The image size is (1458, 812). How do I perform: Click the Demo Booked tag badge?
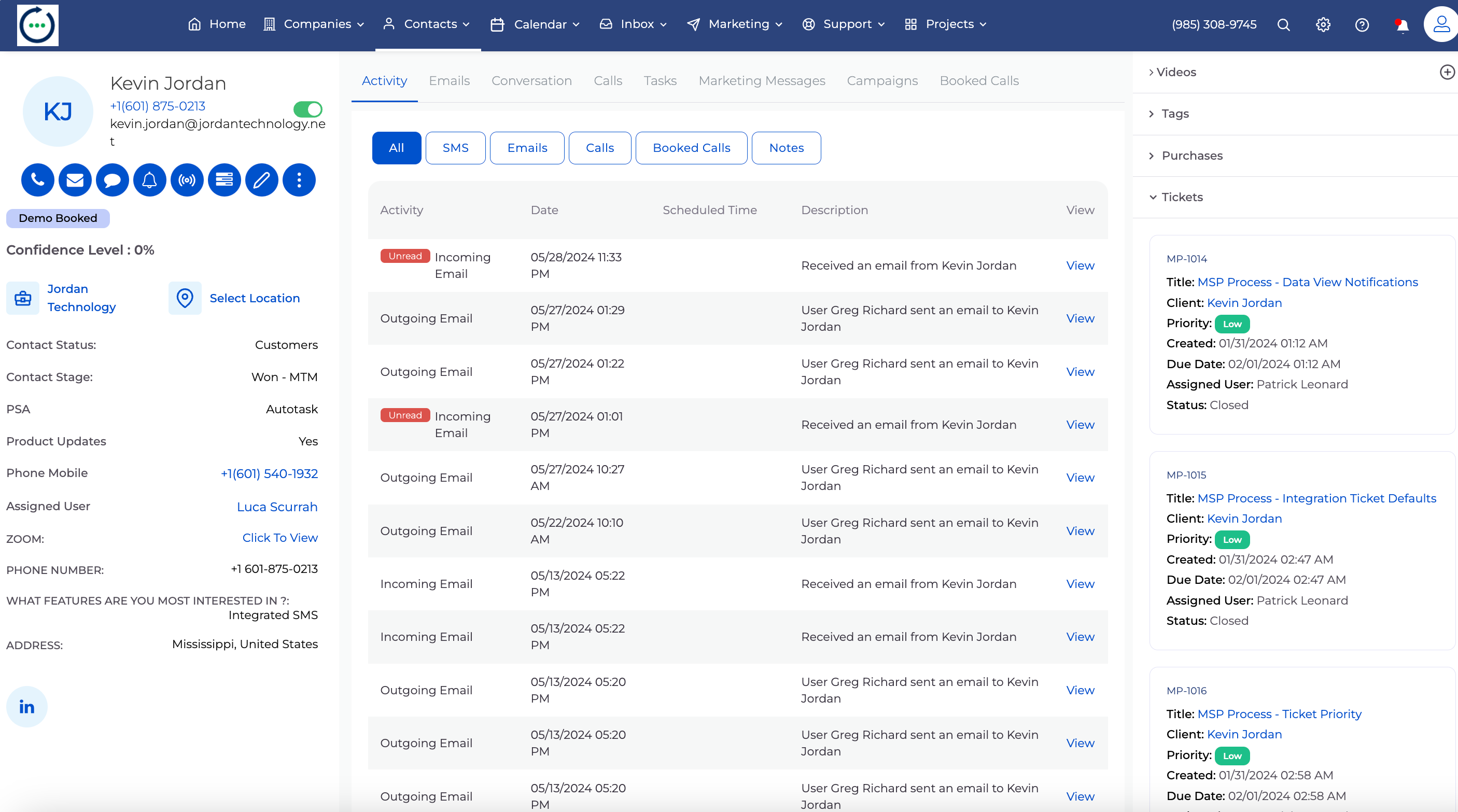[x=58, y=218]
